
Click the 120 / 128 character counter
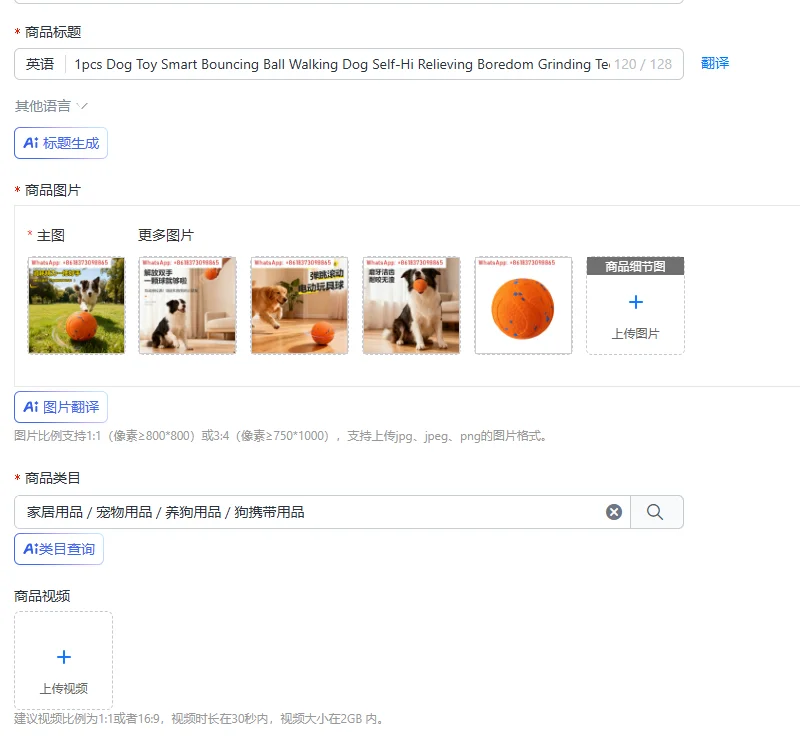(x=643, y=64)
